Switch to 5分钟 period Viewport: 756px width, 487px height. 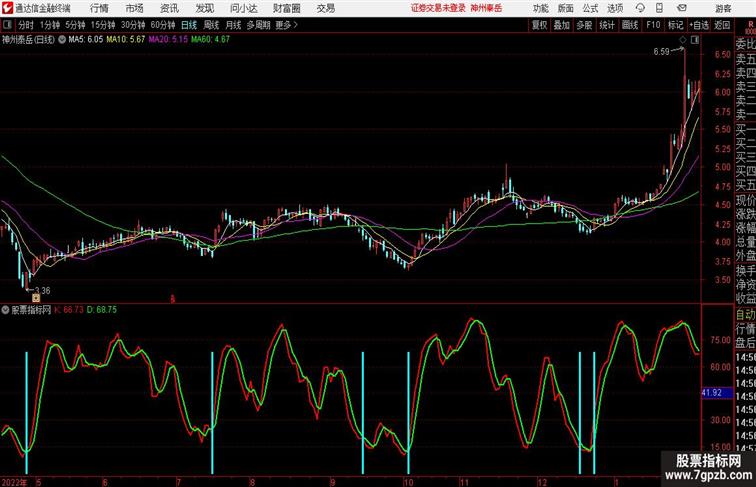click(x=75, y=25)
